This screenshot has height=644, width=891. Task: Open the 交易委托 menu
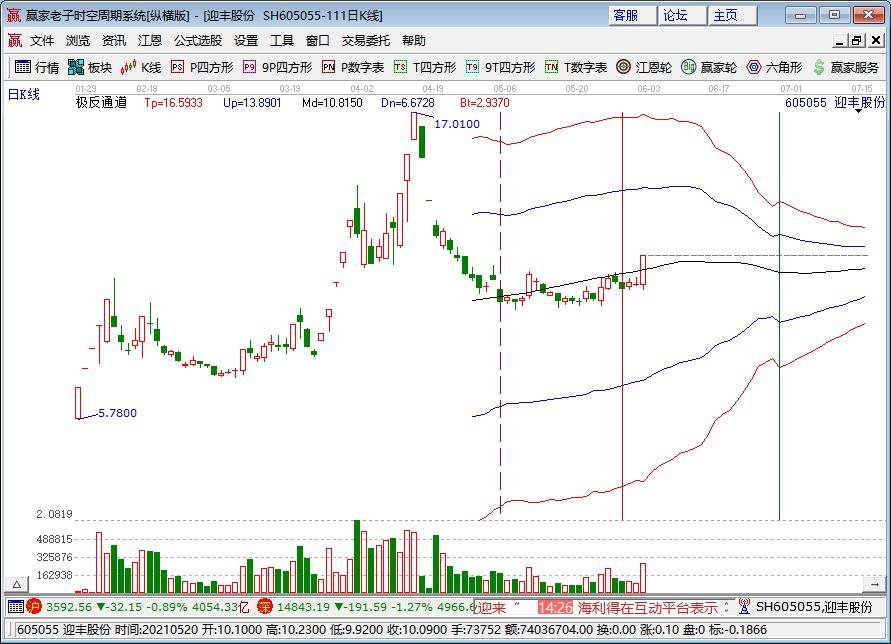tap(365, 40)
